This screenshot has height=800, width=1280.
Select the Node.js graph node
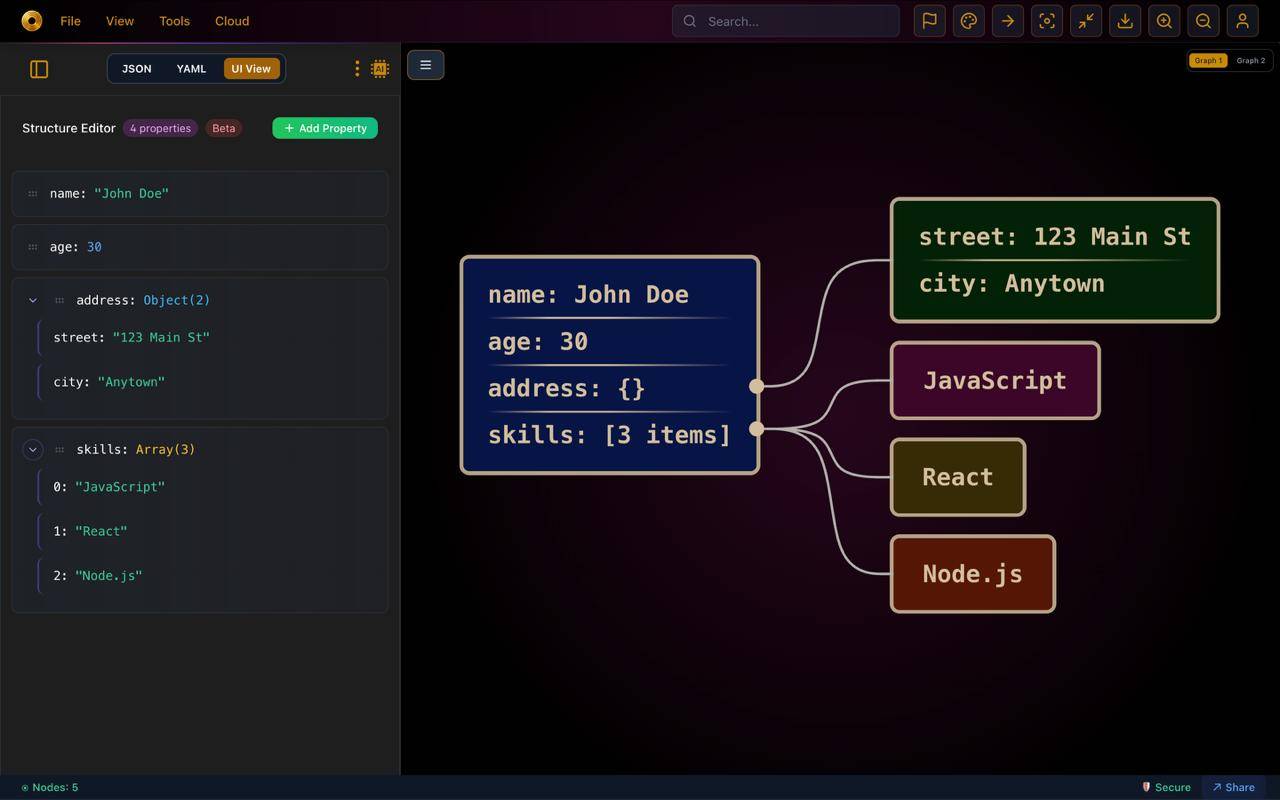[x=973, y=574]
